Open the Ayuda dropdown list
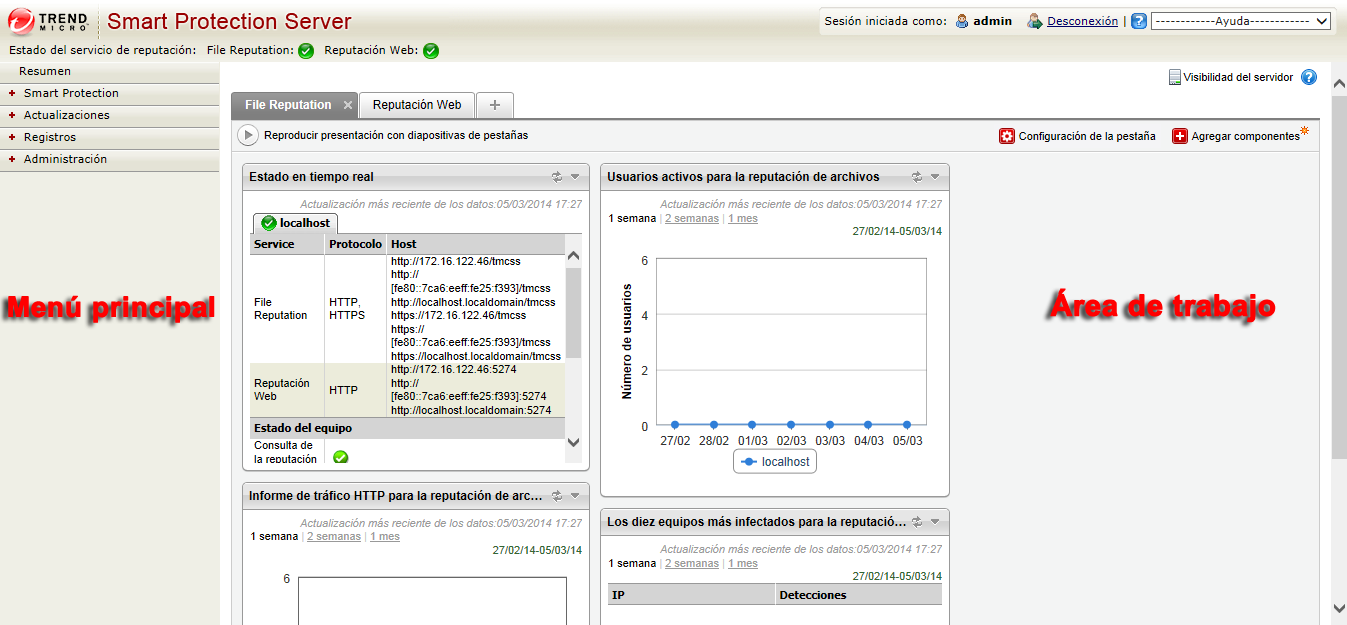 (1240, 21)
